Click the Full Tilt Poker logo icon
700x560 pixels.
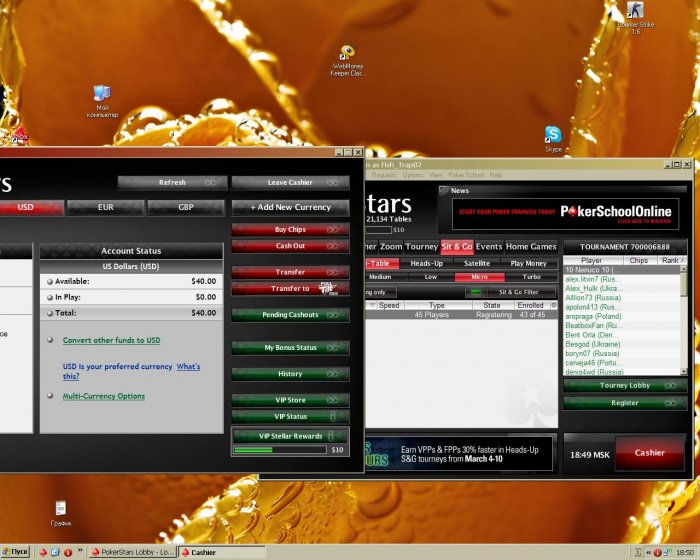[328, 288]
